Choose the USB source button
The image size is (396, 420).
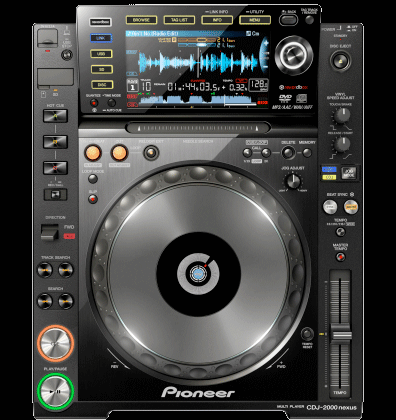[101, 54]
